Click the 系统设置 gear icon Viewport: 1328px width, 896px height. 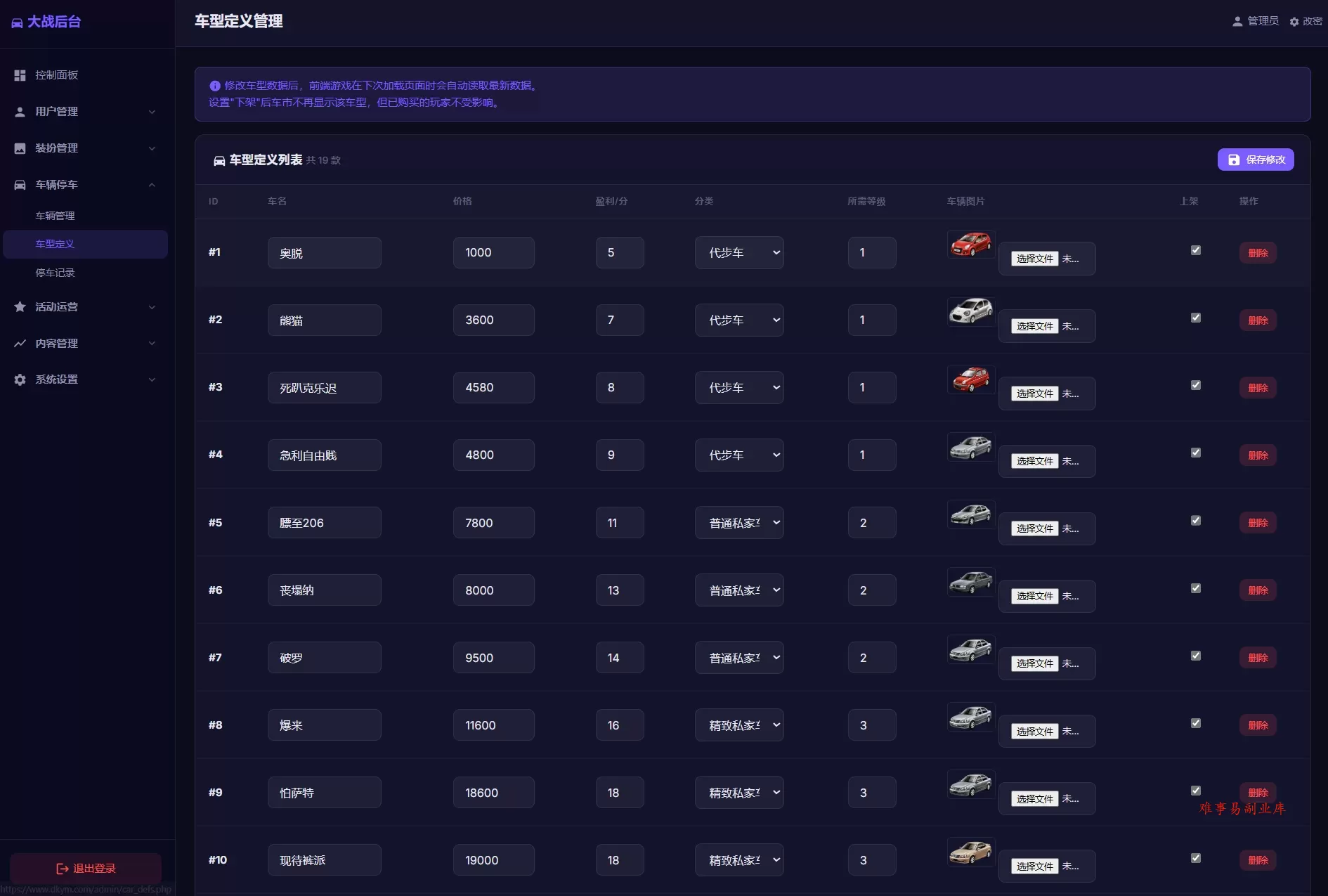[x=20, y=379]
